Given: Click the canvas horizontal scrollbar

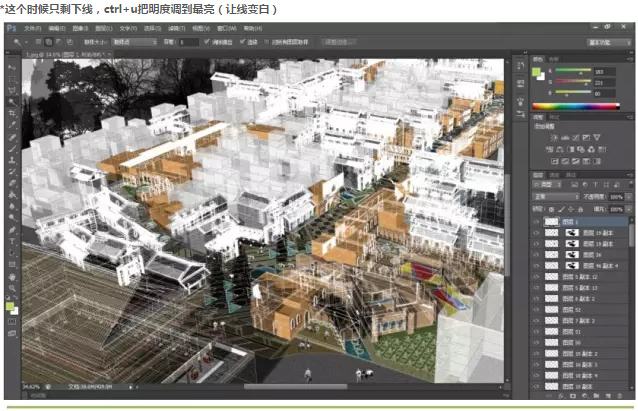Looking at the screenshot, I should 296,387.
